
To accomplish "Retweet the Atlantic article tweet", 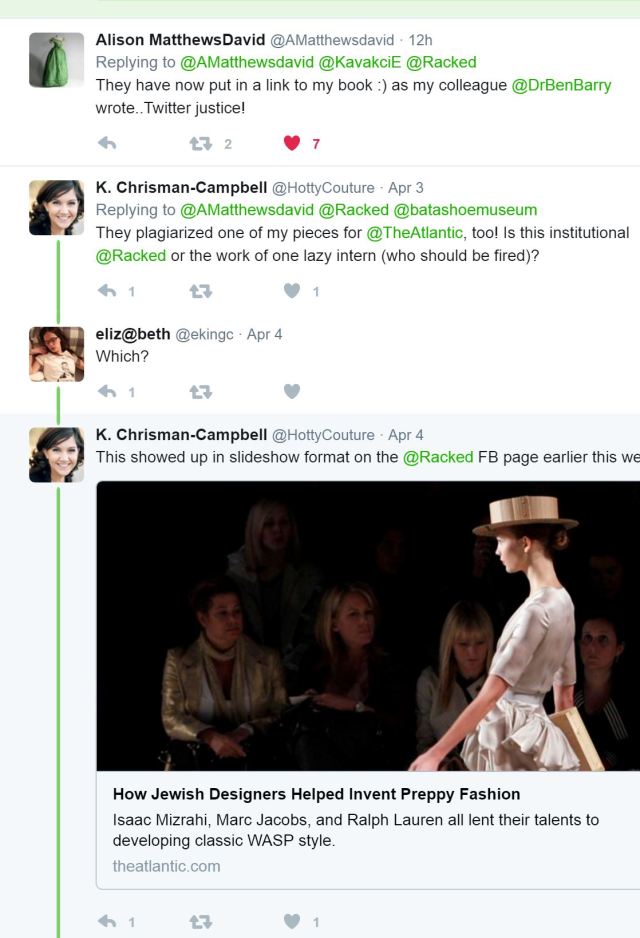I will click(201, 921).
